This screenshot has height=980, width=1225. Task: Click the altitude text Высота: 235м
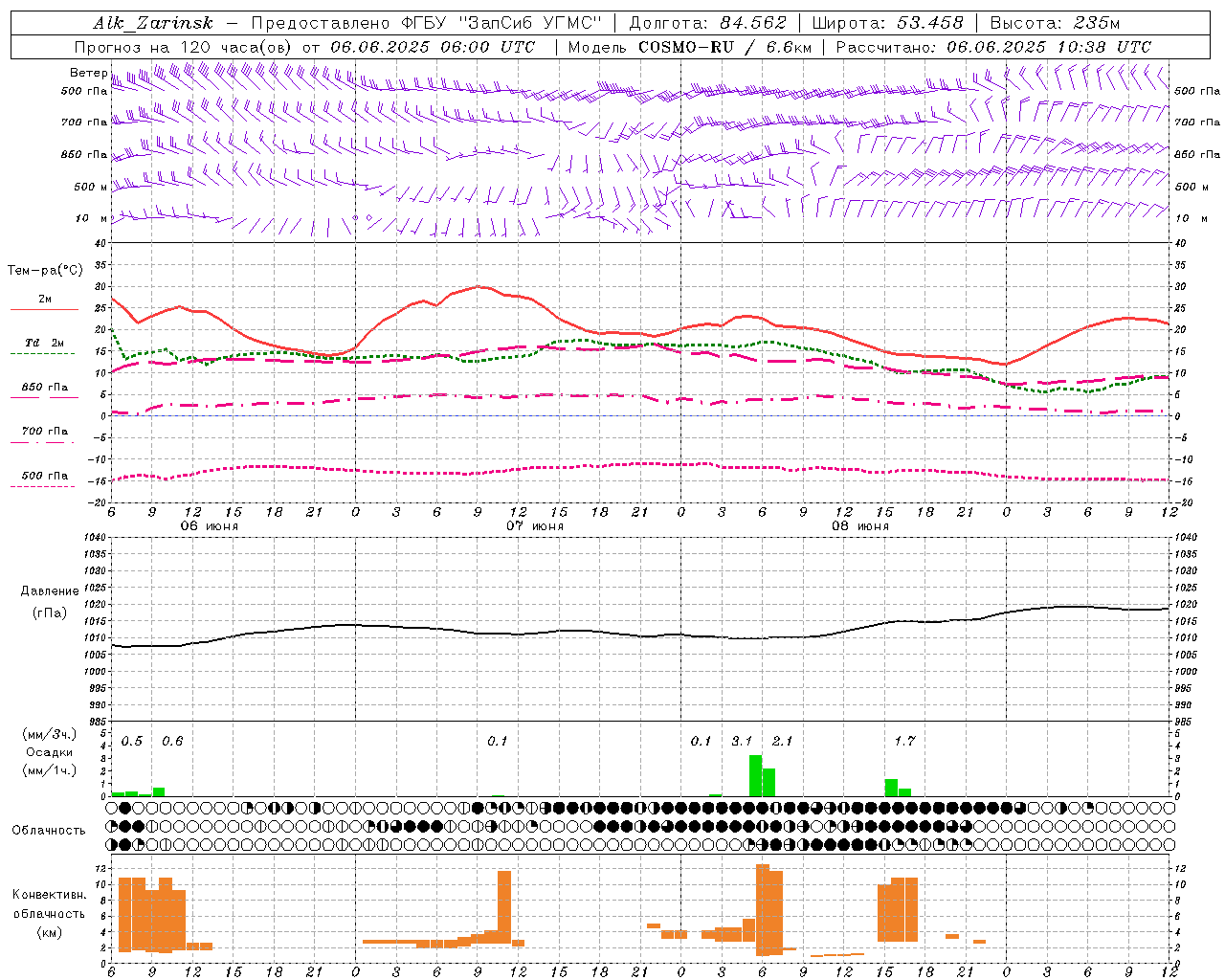(x=1055, y=23)
